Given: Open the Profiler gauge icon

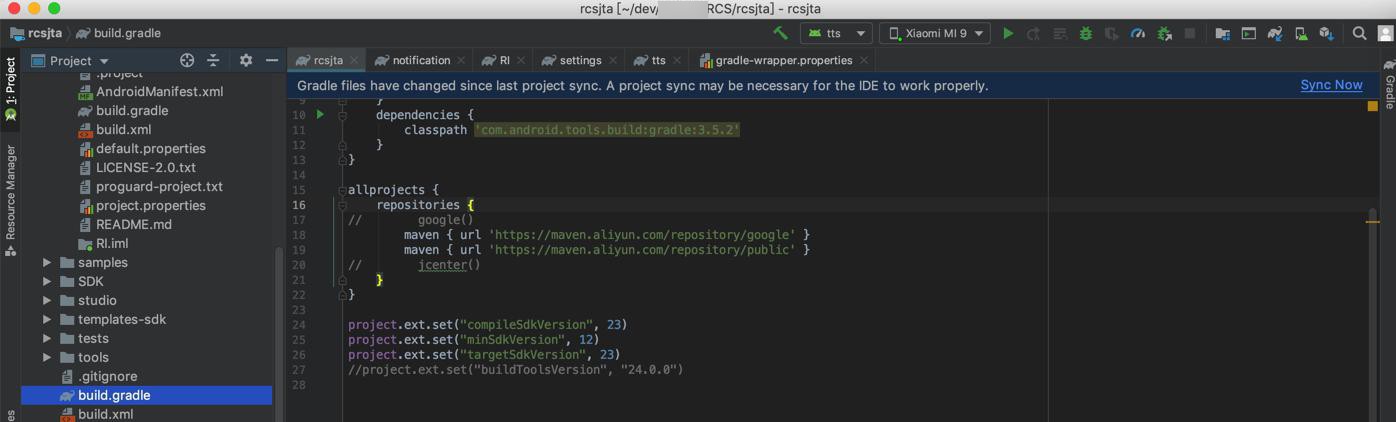Looking at the screenshot, I should 1138,33.
